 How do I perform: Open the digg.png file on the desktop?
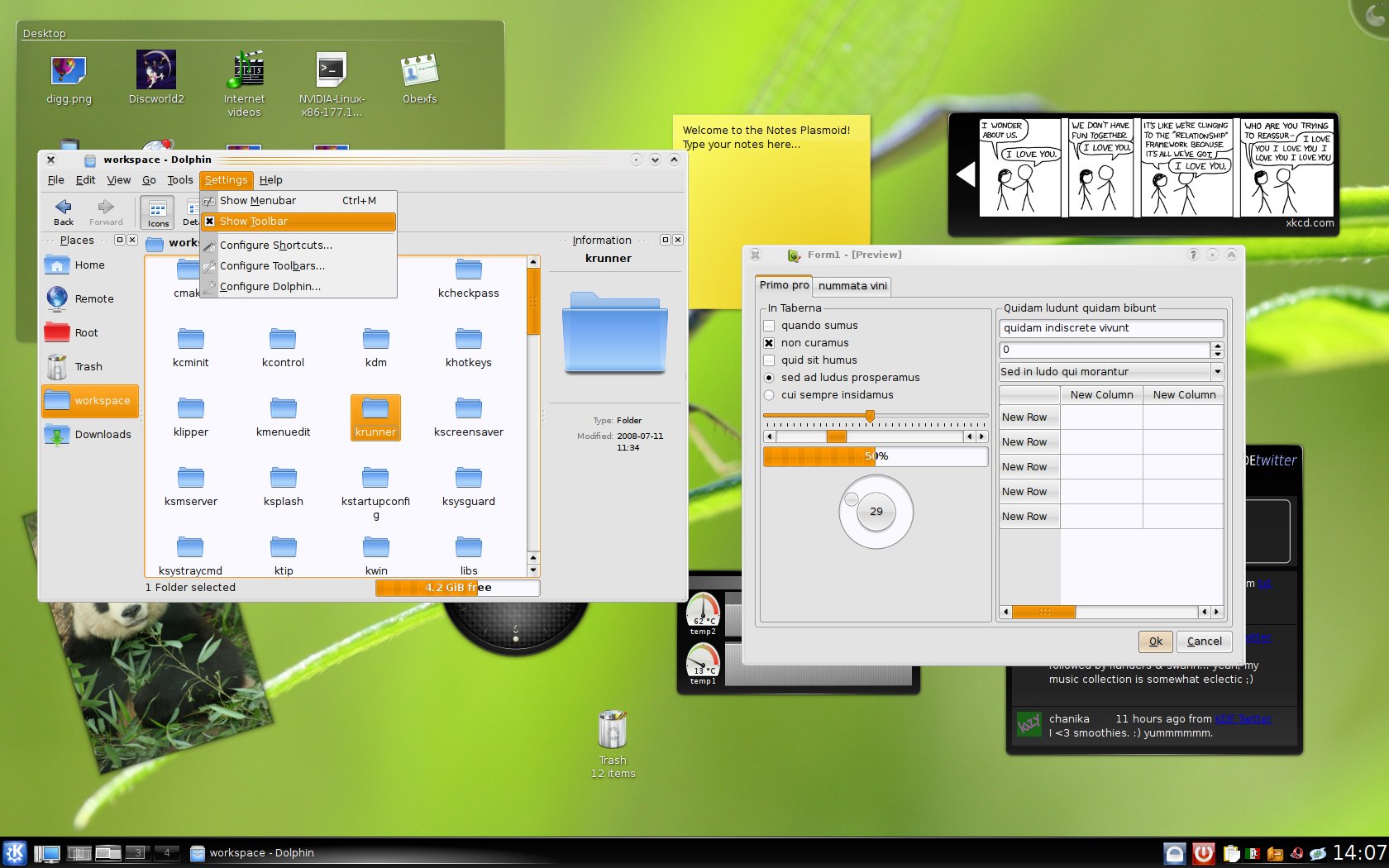[69, 79]
